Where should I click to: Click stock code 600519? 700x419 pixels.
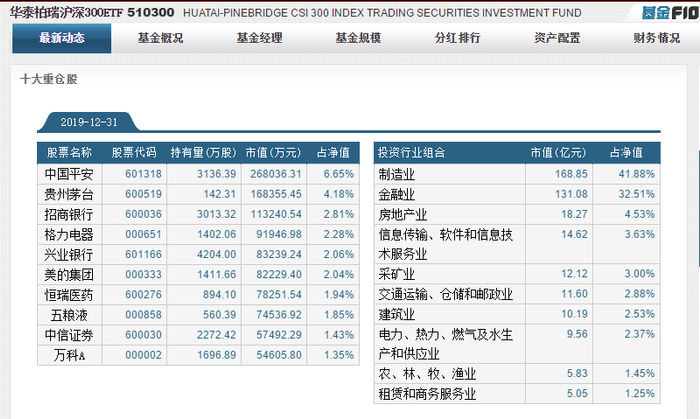pyautogui.click(x=143, y=194)
